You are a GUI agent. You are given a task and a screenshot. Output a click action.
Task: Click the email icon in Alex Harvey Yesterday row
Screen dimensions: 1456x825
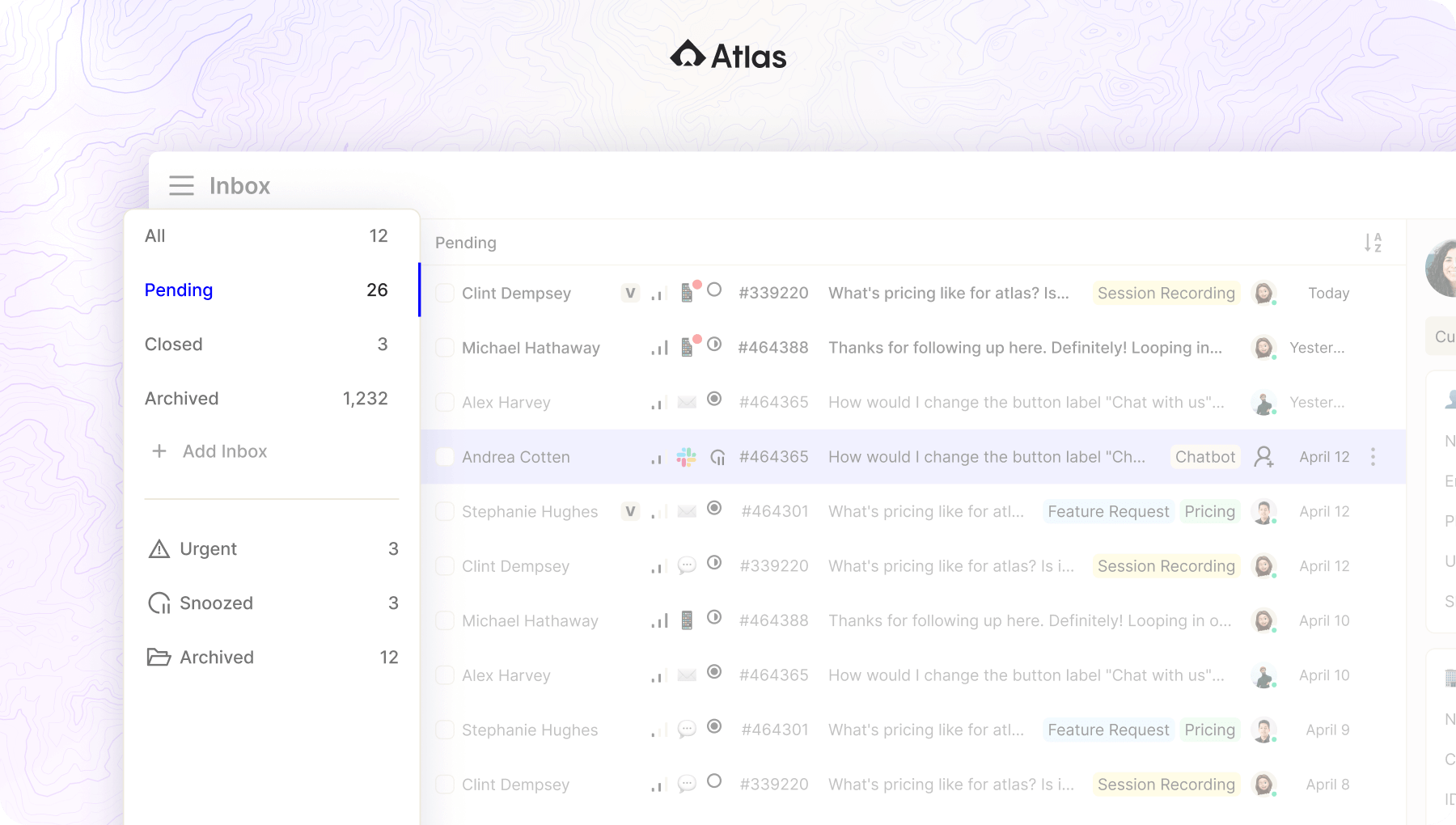687,402
